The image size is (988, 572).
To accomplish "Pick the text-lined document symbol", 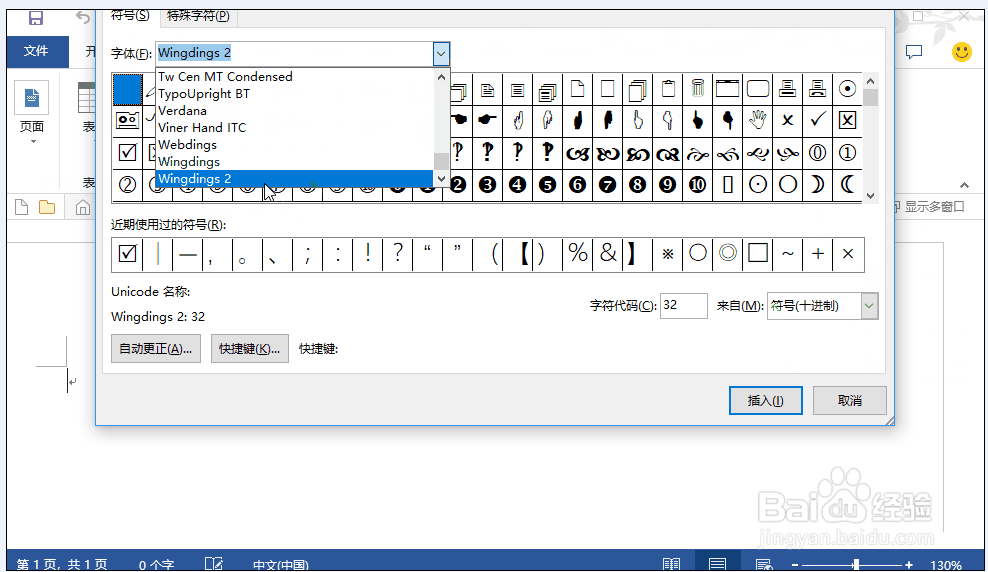I will pos(517,89).
